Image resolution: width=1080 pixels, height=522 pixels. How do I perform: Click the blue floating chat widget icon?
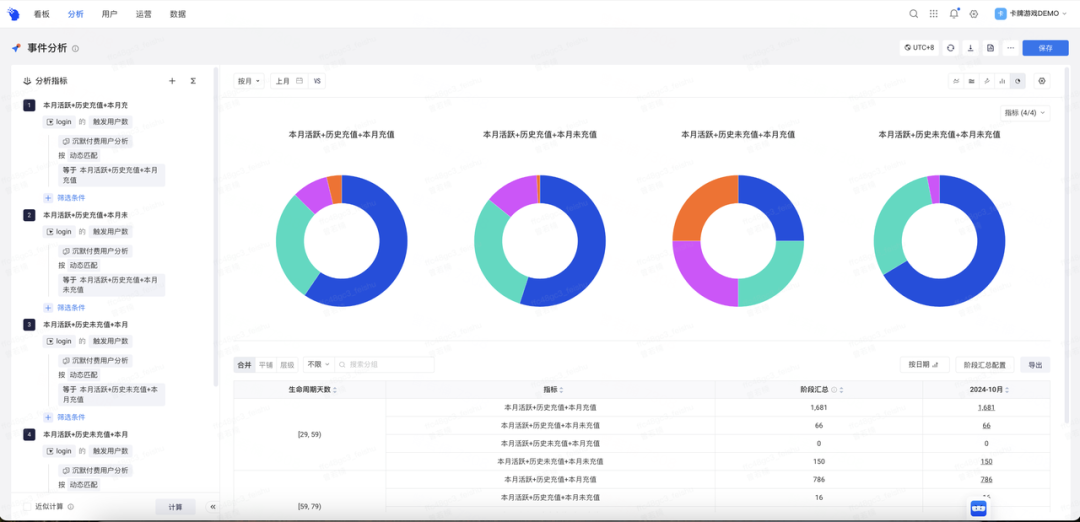pos(978,508)
